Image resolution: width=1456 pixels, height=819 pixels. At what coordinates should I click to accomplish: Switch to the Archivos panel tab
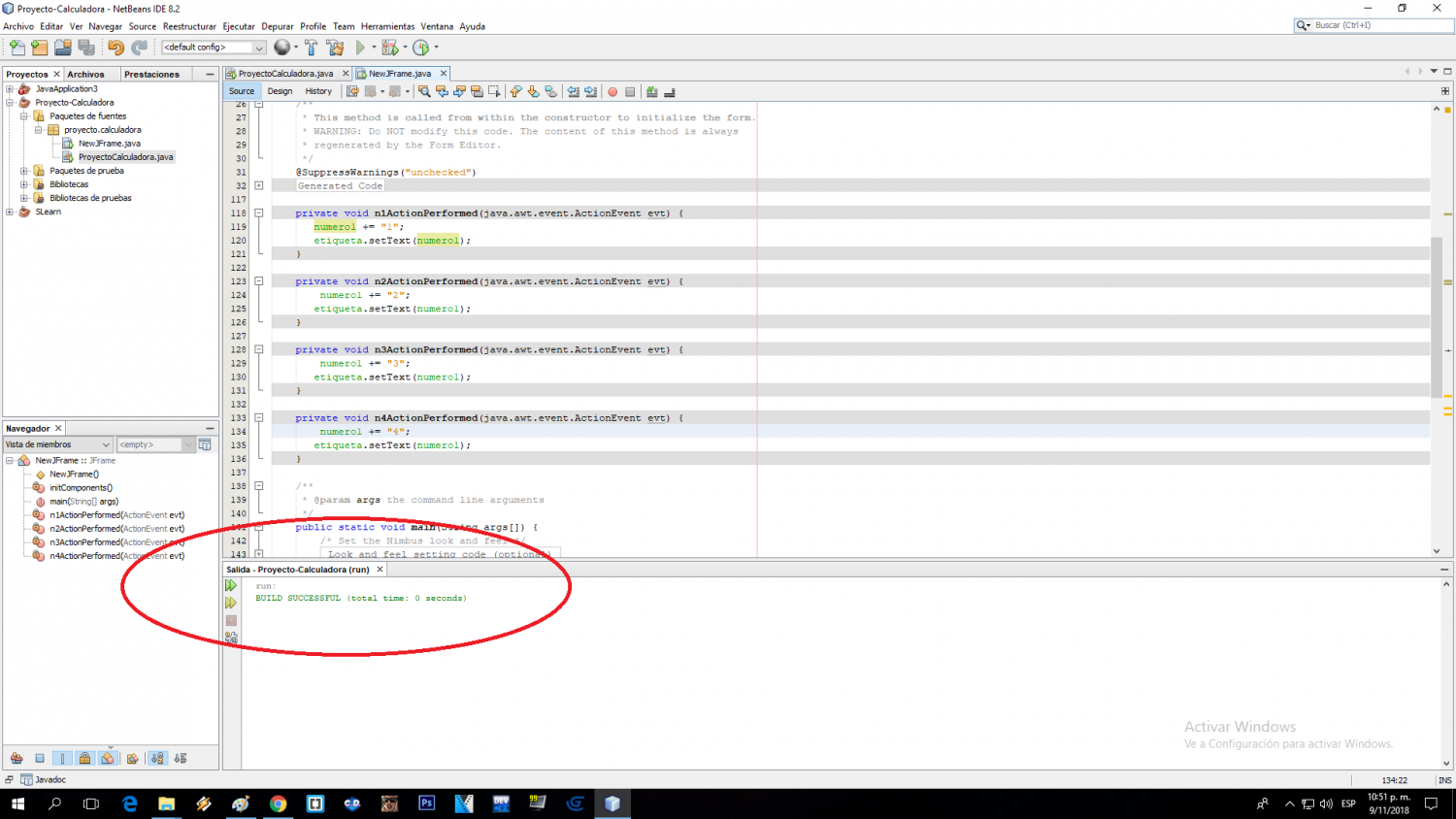click(85, 74)
